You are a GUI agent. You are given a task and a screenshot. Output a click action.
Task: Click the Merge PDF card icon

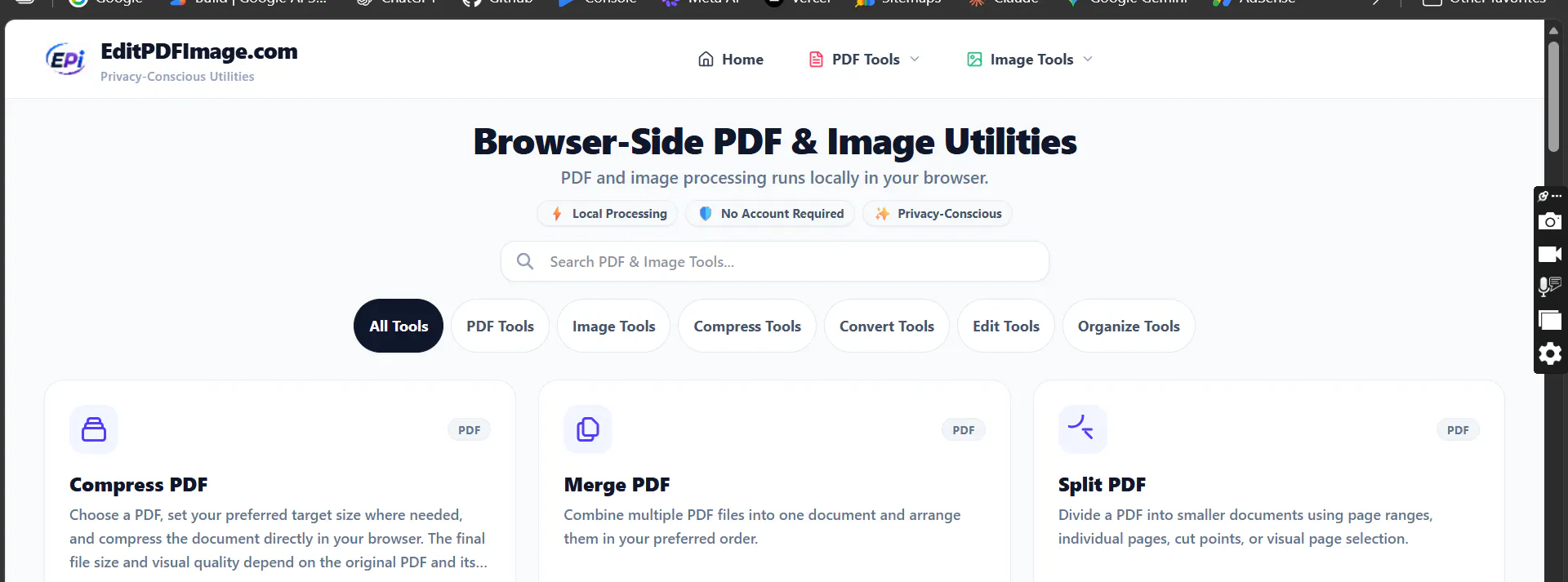pos(588,429)
